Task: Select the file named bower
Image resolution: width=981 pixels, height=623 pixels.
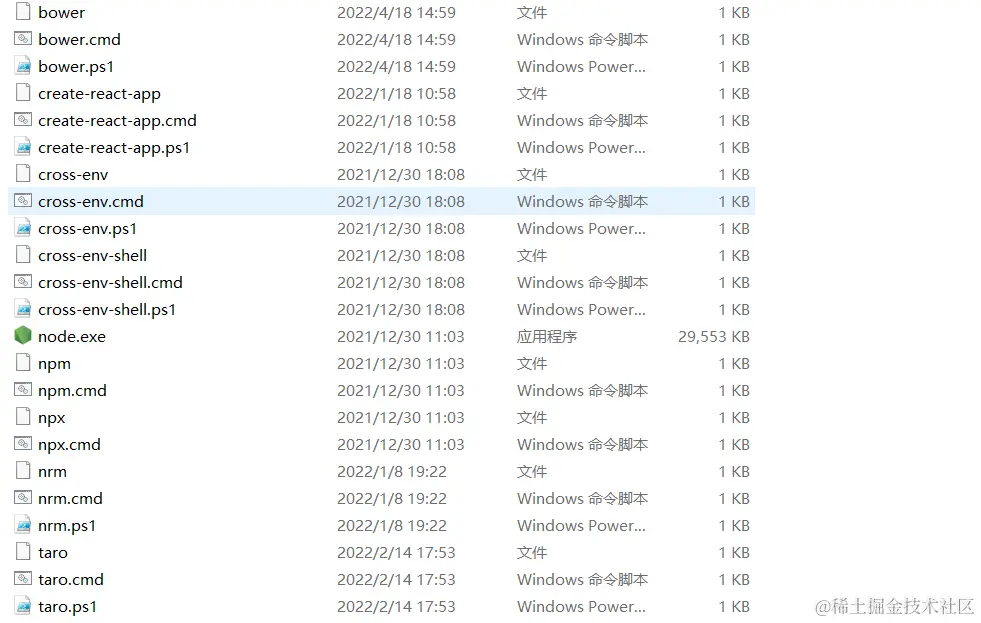Action: pos(61,13)
